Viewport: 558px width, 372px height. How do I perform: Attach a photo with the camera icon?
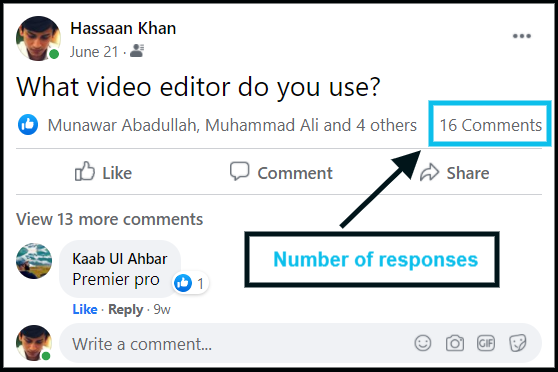454,344
